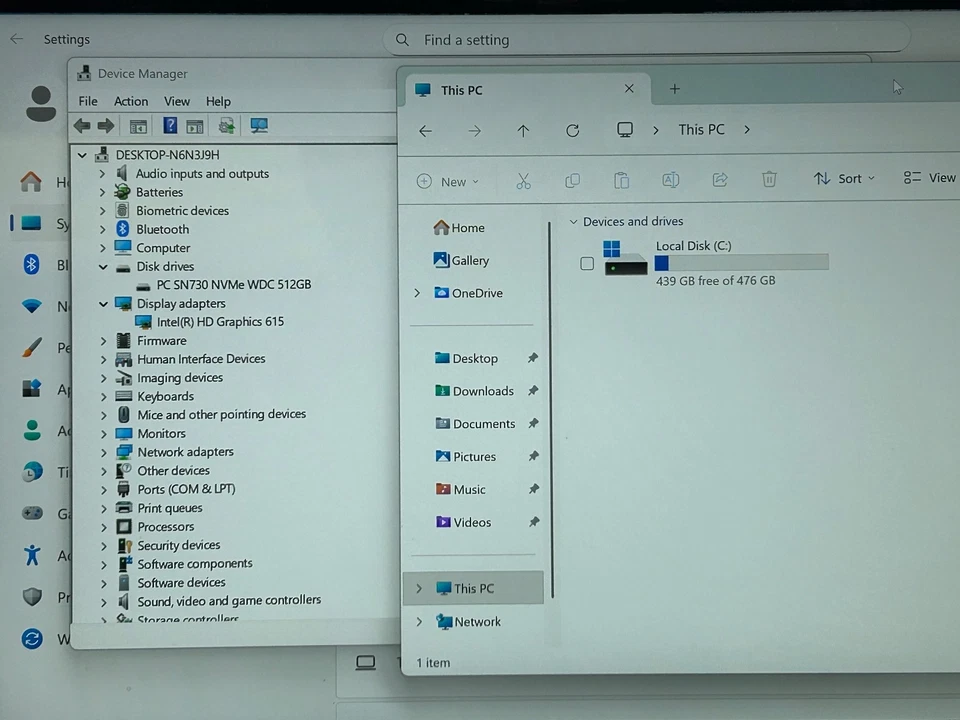The image size is (960, 720).
Task: Close the This PC tab
Action: point(629,89)
